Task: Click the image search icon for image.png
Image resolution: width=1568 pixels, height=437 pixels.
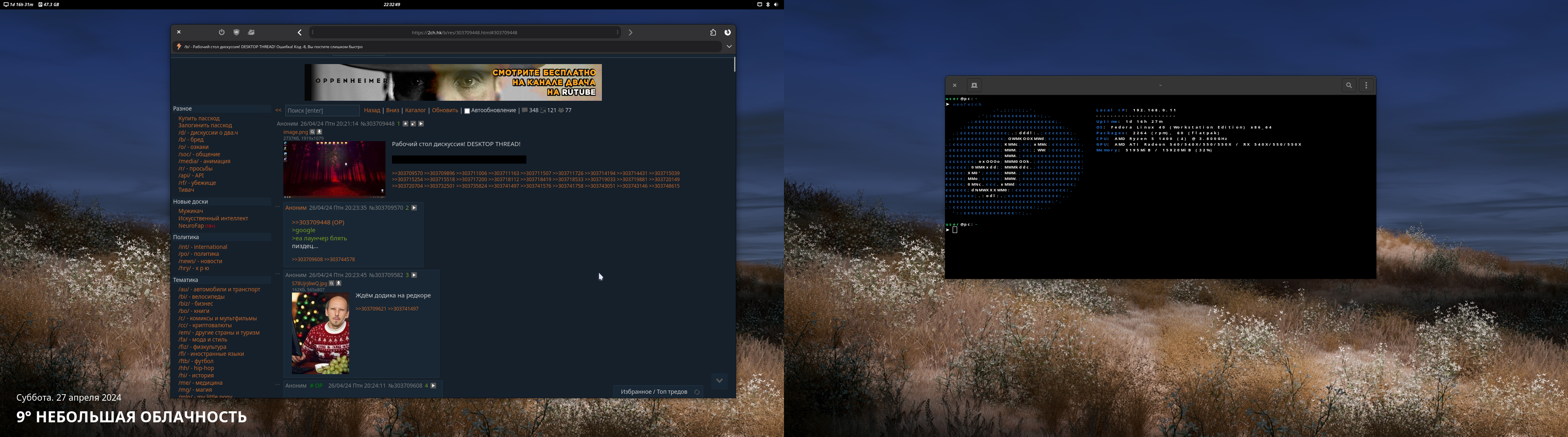Action: [312, 131]
